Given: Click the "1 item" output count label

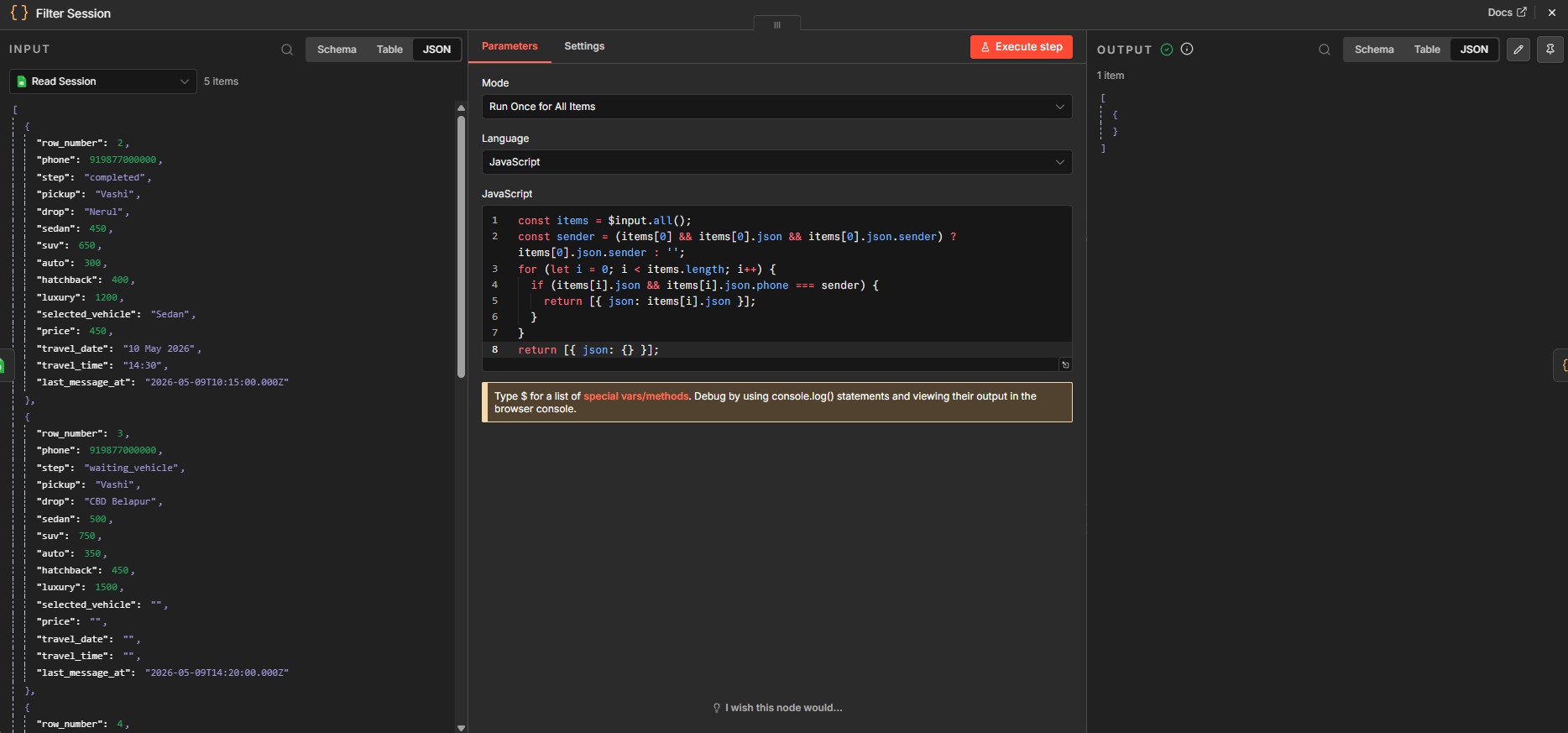Looking at the screenshot, I should click(x=1111, y=76).
